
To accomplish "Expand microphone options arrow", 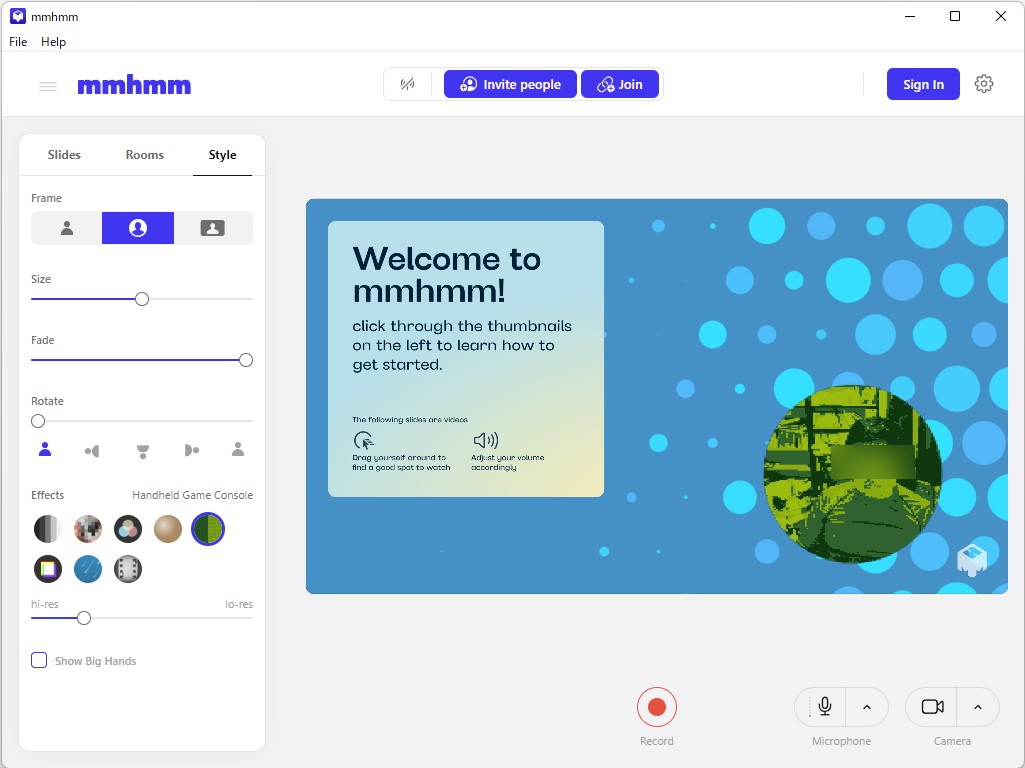I will tap(867, 707).
